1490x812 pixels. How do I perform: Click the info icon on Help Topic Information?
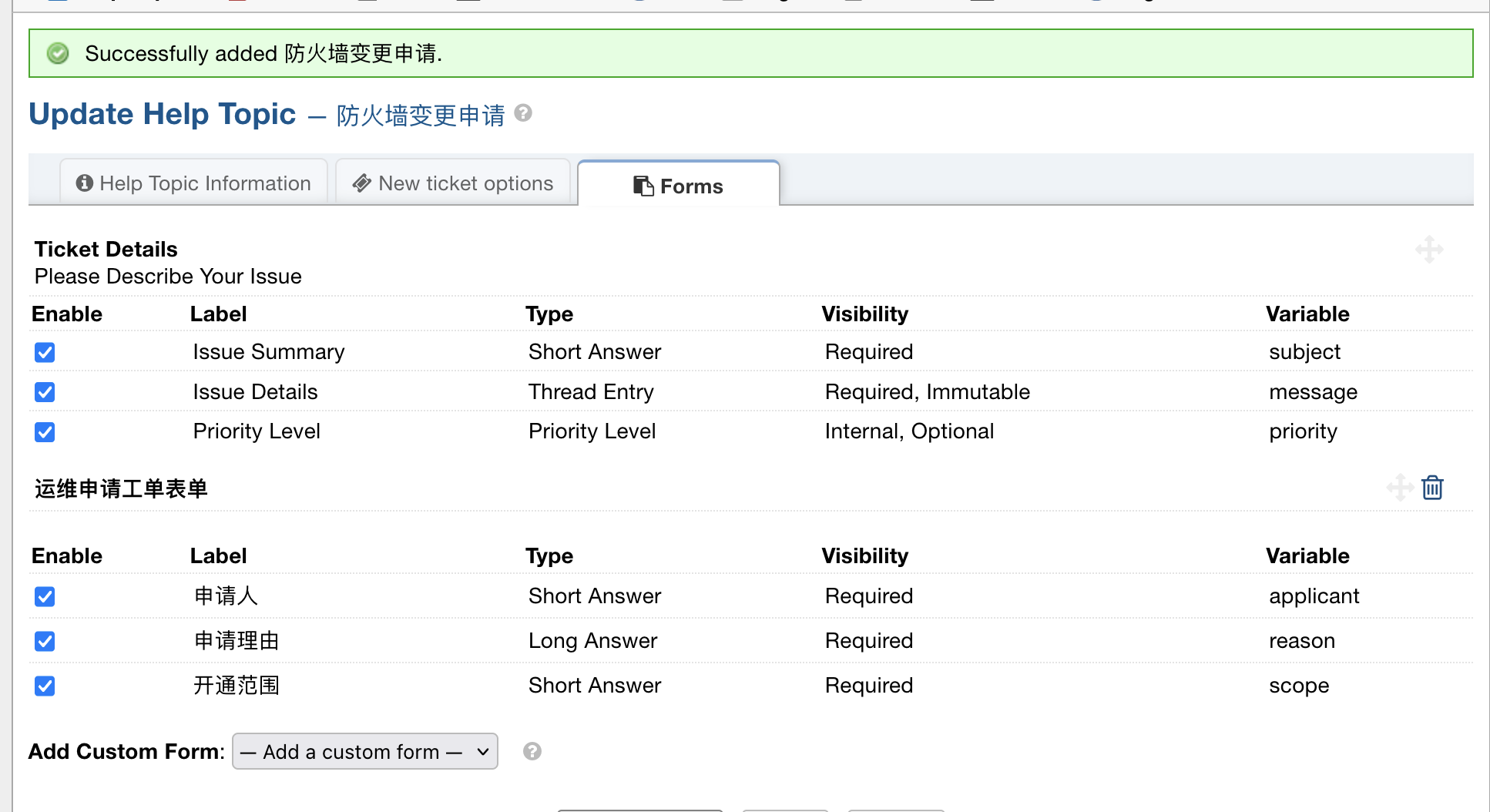[x=85, y=183]
